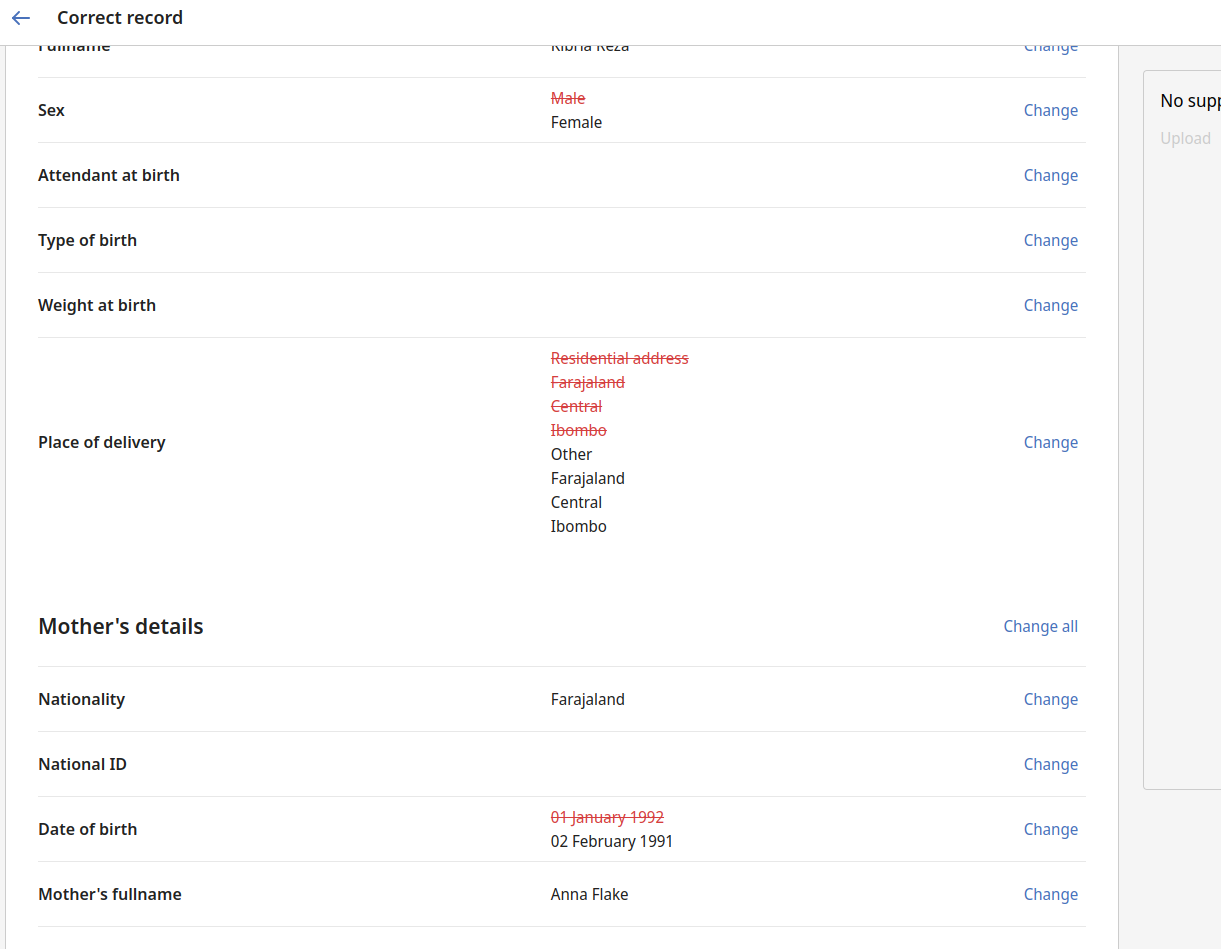
Task: Click the Upload button in documents panel
Action: click(x=1185, y=138)
